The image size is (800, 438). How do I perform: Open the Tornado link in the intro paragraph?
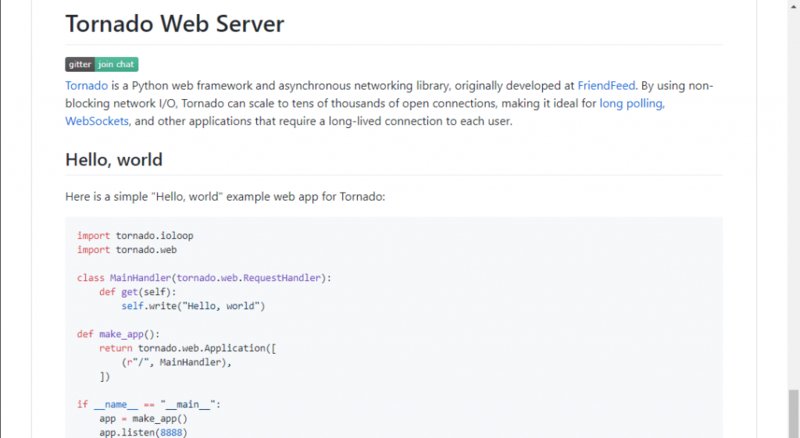coord(87,85)
